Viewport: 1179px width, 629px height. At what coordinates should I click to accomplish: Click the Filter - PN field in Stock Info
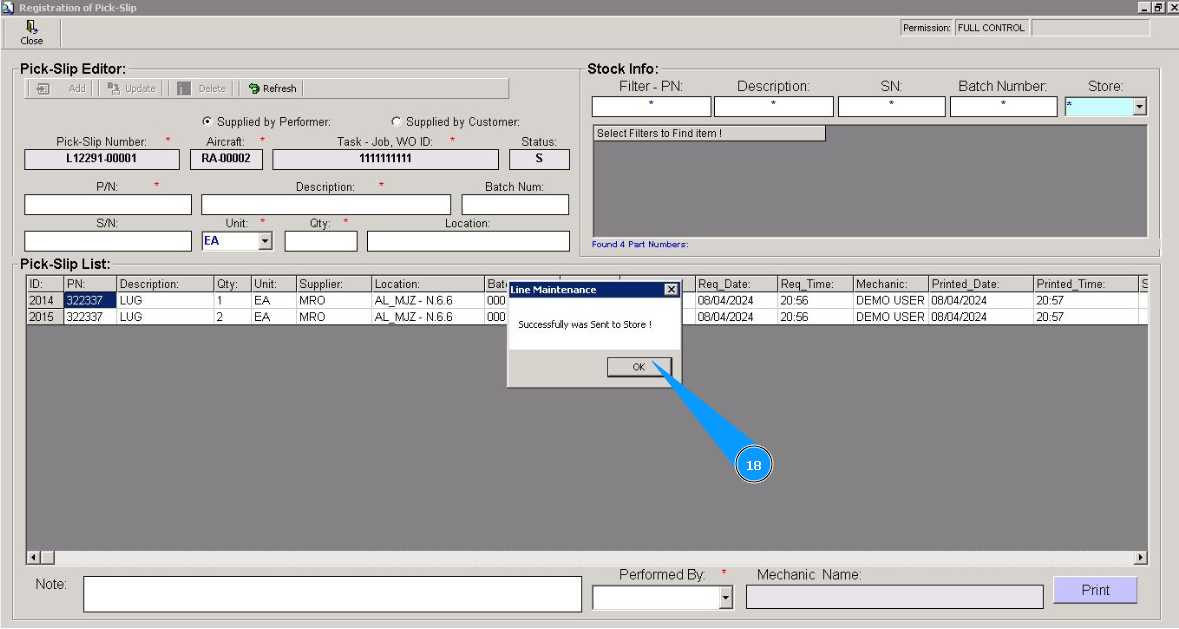click(x=651, y=107)
